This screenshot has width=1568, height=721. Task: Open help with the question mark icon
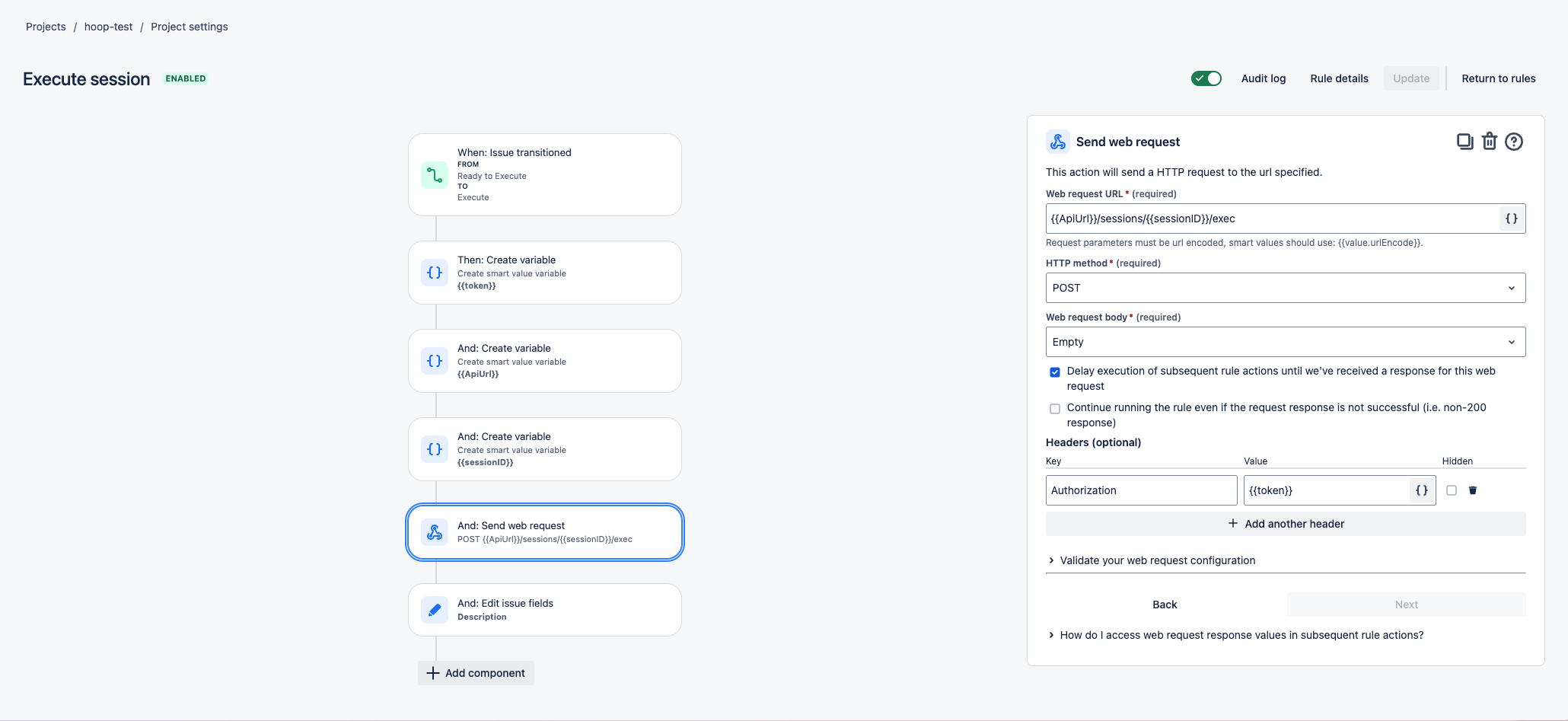pos(1514,142)
